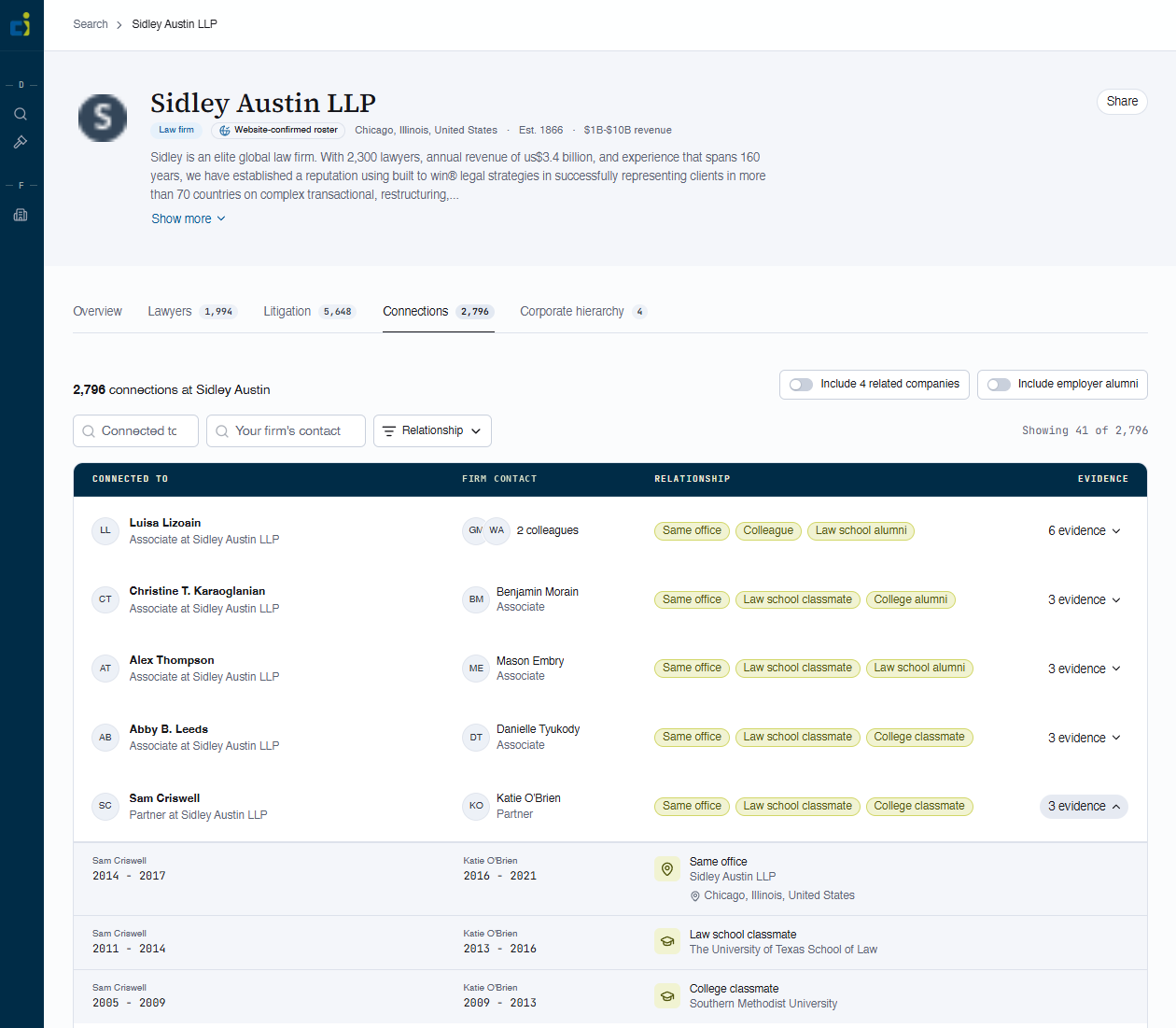1176x1028 pixels.
Task: Go back to Search breadcrumb
Action: pyautogui.click(x=91, y=24)
